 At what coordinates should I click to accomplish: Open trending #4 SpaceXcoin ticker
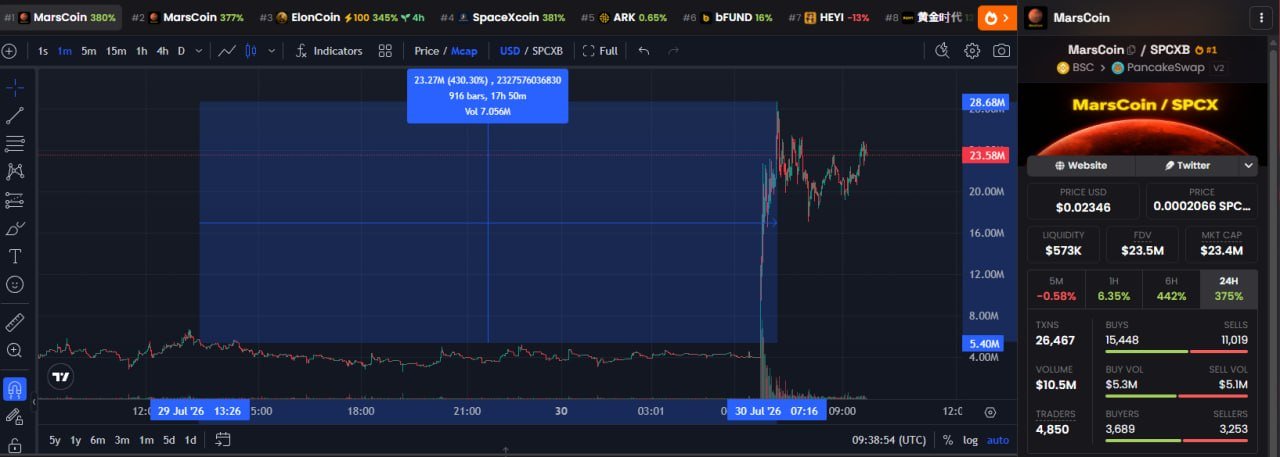coord(504,18)
